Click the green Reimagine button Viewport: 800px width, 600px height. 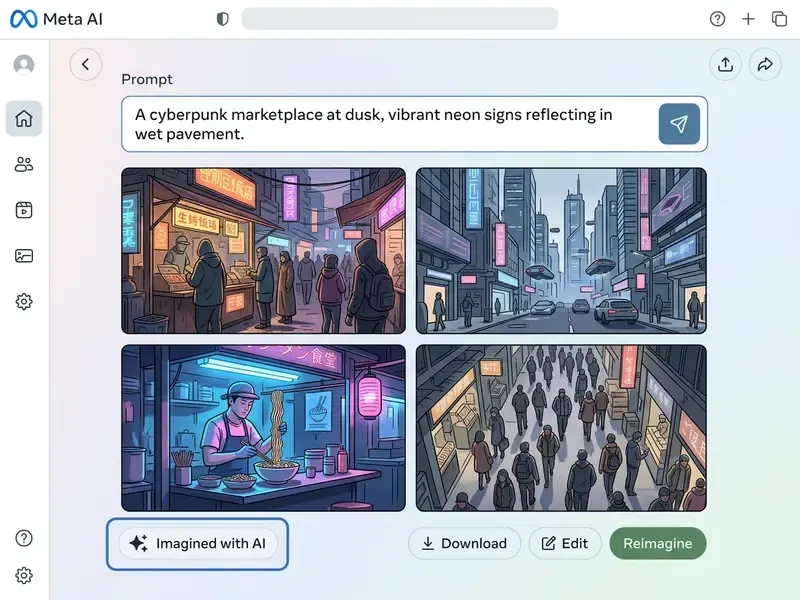pyautogui.click(x=658, y=543)
